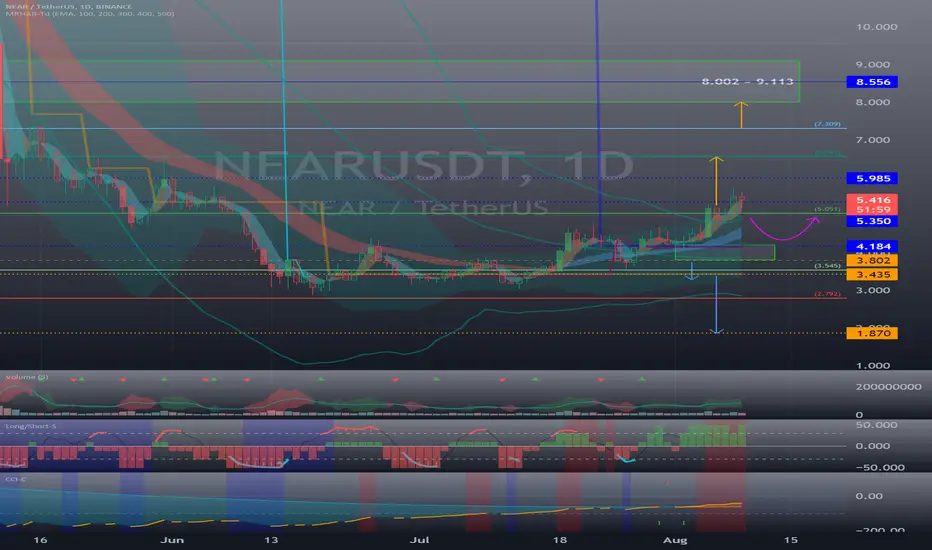The width and height of the screenshot is (932, 550).
Task: Click the 13 date on the time axis
Action: pyautogui.click(x=271, y=540)
